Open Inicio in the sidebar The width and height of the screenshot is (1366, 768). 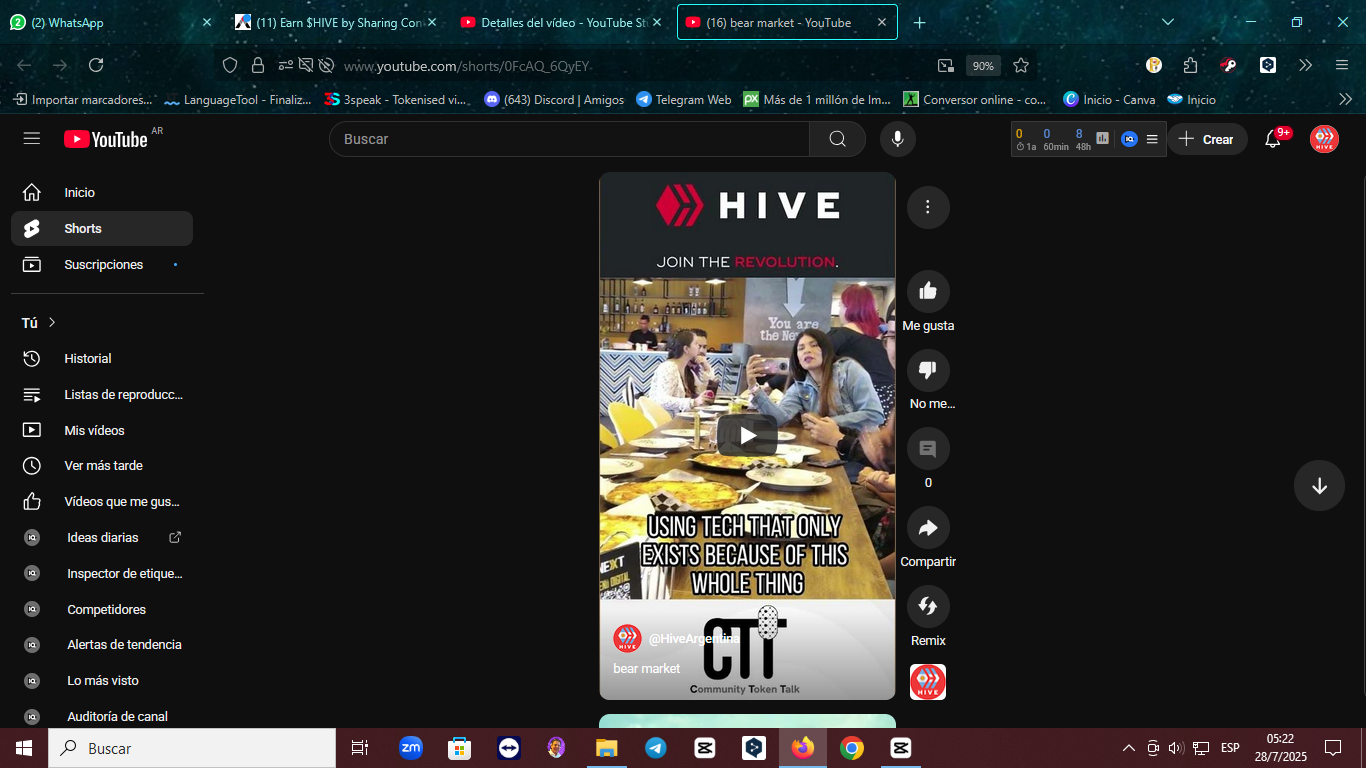point(102,192)
